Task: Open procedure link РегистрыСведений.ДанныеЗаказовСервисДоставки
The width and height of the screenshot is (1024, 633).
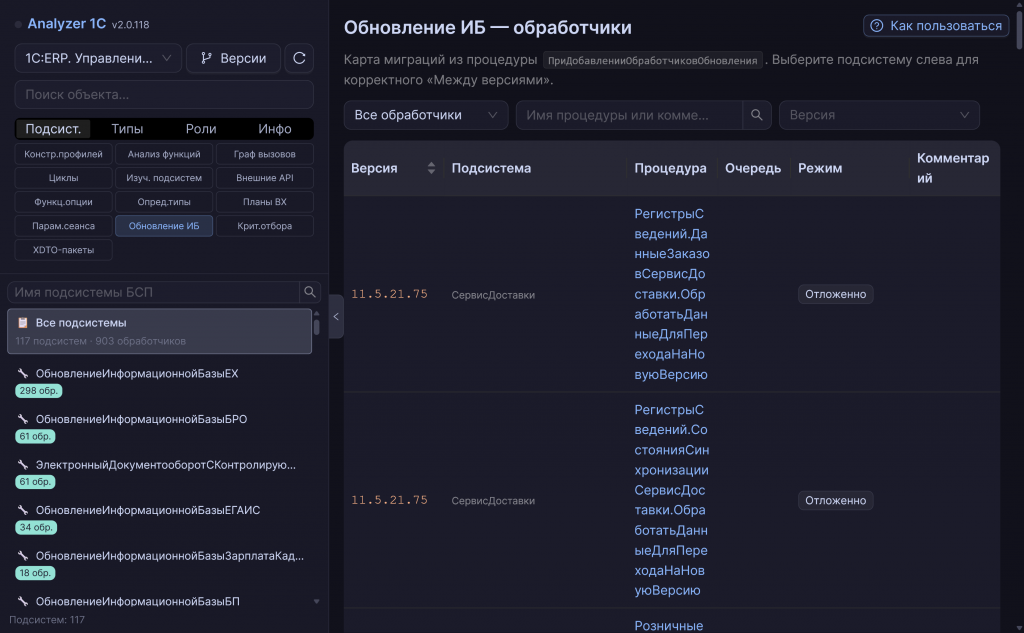Action: click(671, 294)
